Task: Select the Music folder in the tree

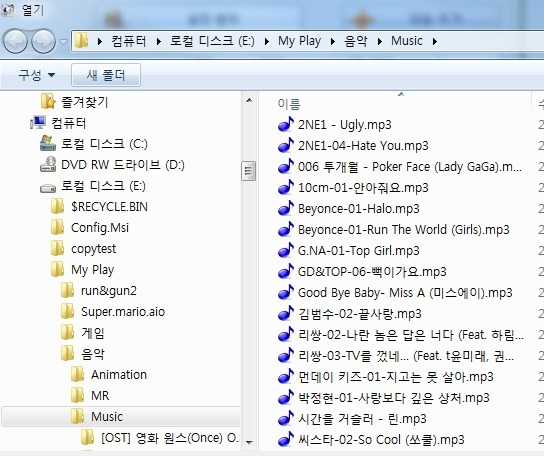Action: (107, 416)
